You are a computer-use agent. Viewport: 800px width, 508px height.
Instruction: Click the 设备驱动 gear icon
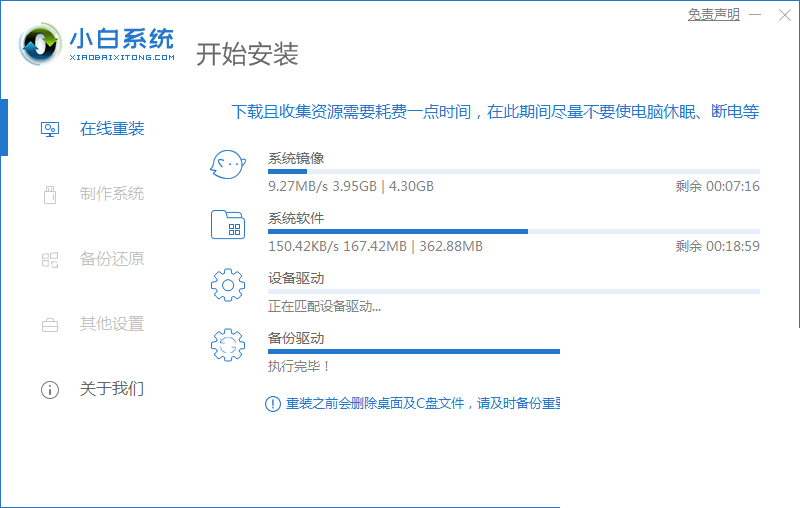tap(228, 285)
